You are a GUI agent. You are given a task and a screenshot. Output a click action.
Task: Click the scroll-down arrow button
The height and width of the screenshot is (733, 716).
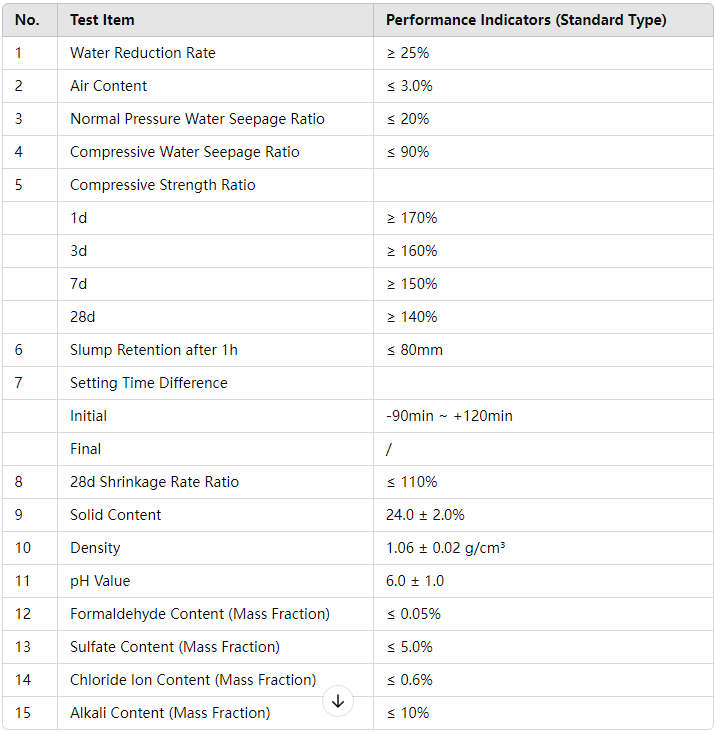point(337,701)
